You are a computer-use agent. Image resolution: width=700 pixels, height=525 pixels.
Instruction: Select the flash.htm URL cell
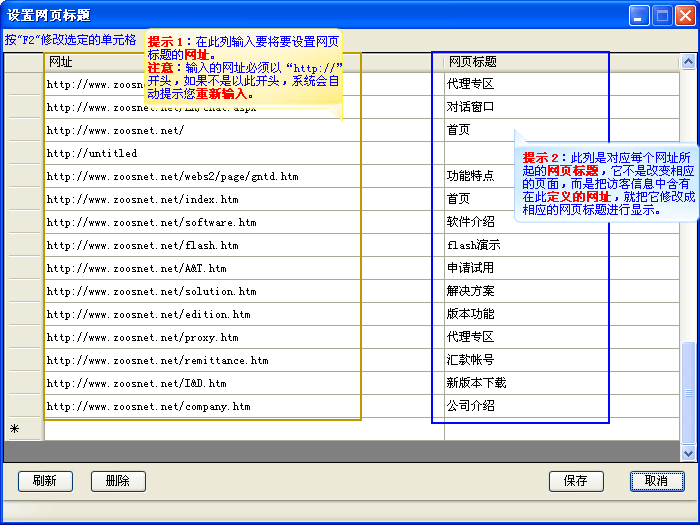[200, 245]
